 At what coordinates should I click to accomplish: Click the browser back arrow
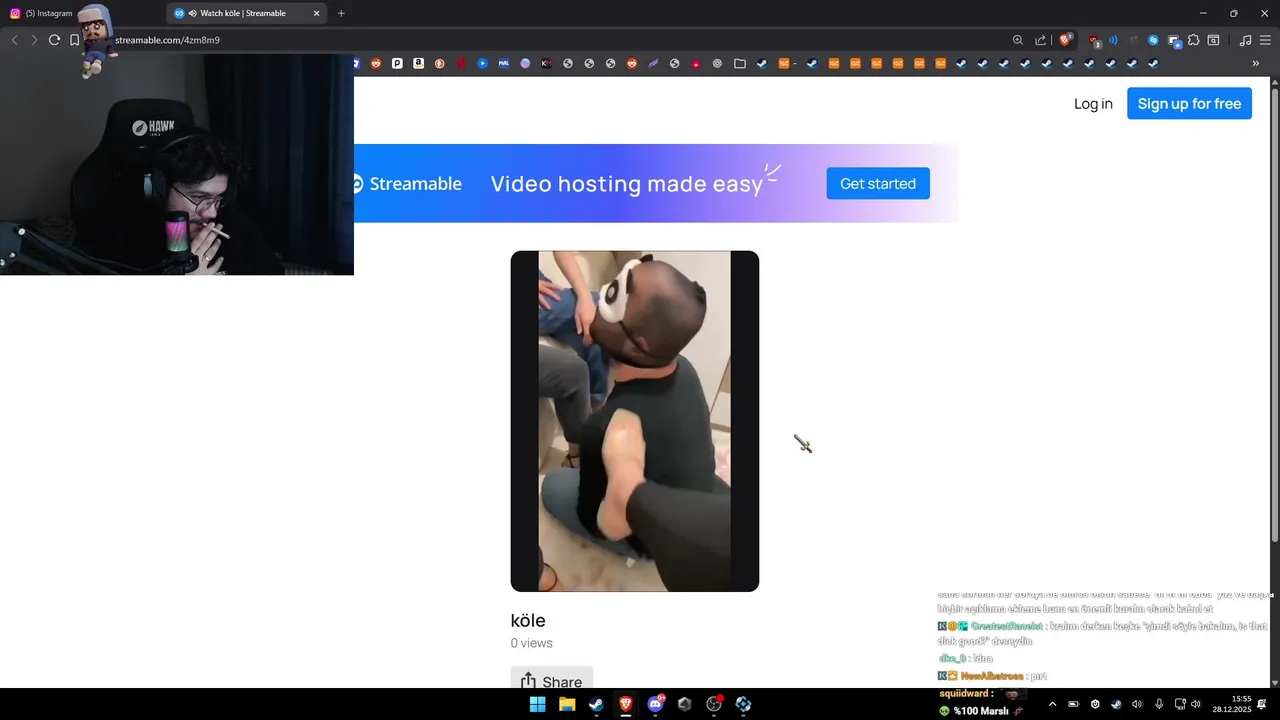[x=14, y=40]
